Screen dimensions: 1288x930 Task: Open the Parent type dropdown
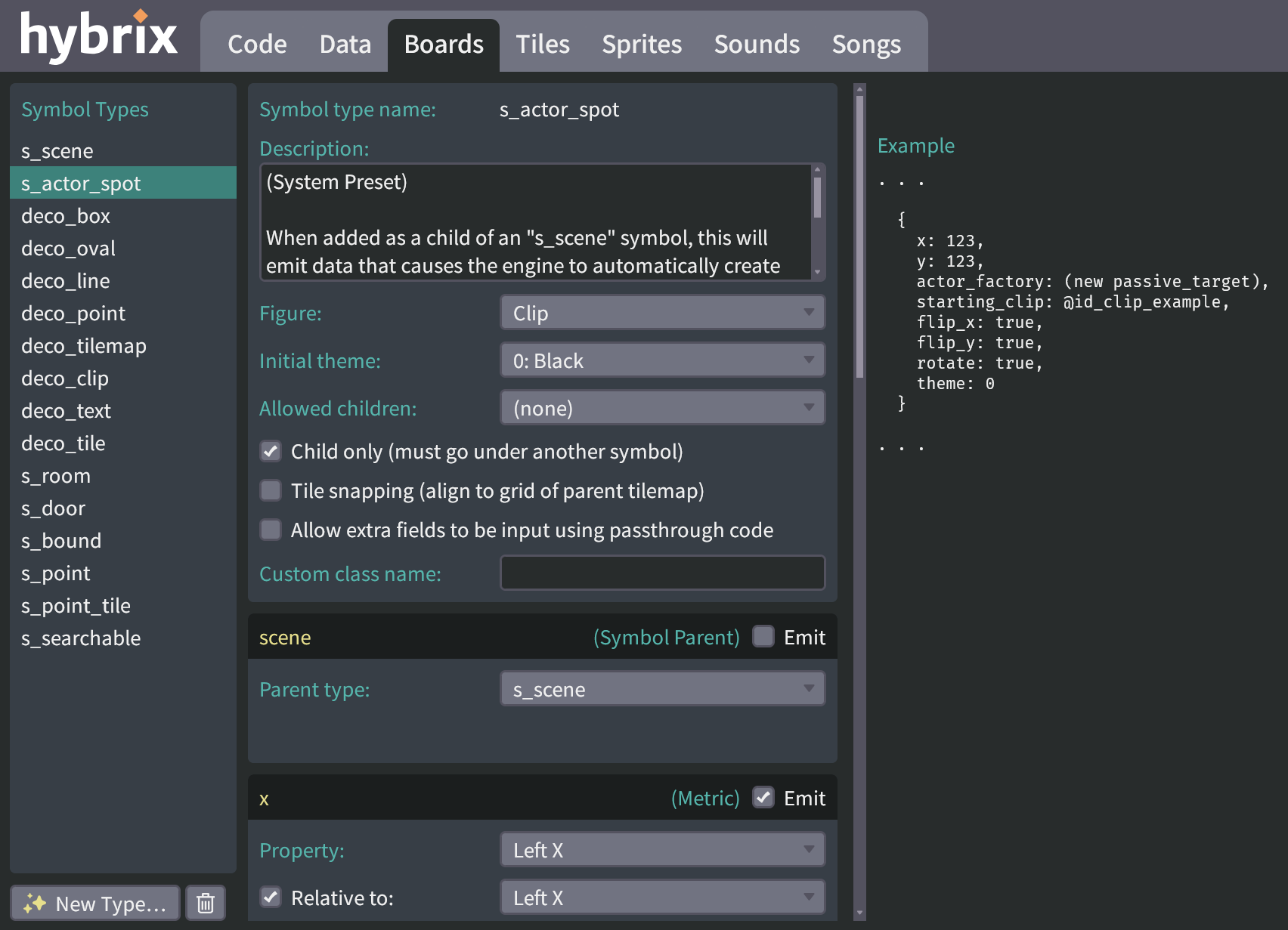tap(662, 688)
